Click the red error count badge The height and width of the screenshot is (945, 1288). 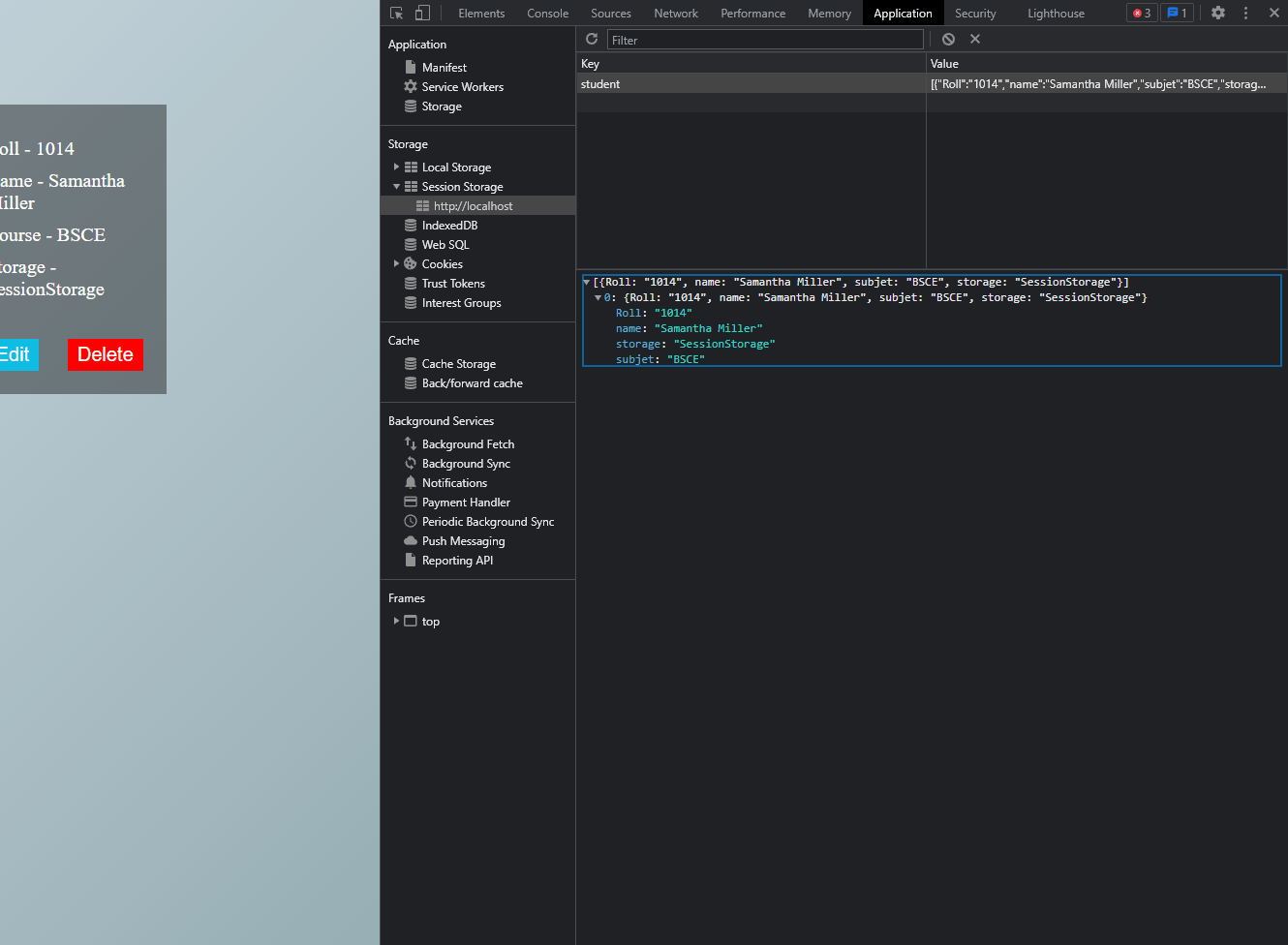1141,13
